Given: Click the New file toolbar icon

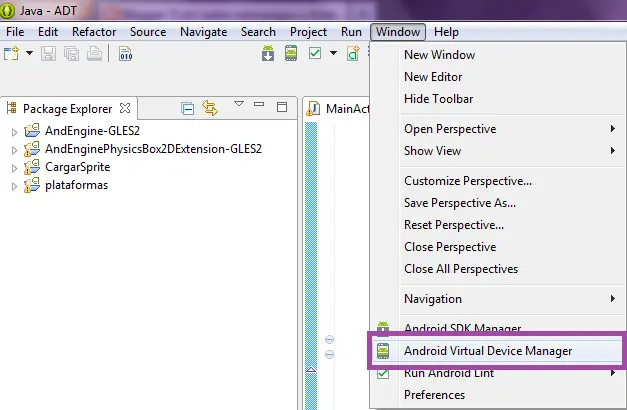Looking at the screenshot, I should [x=11, y=53].
